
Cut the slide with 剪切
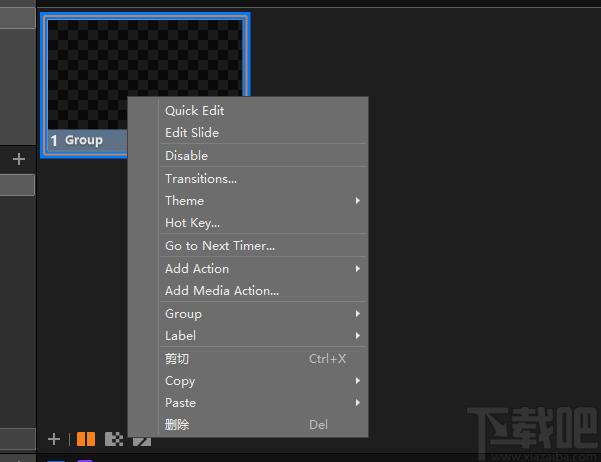pyautogui.click(x=177, y=359)
